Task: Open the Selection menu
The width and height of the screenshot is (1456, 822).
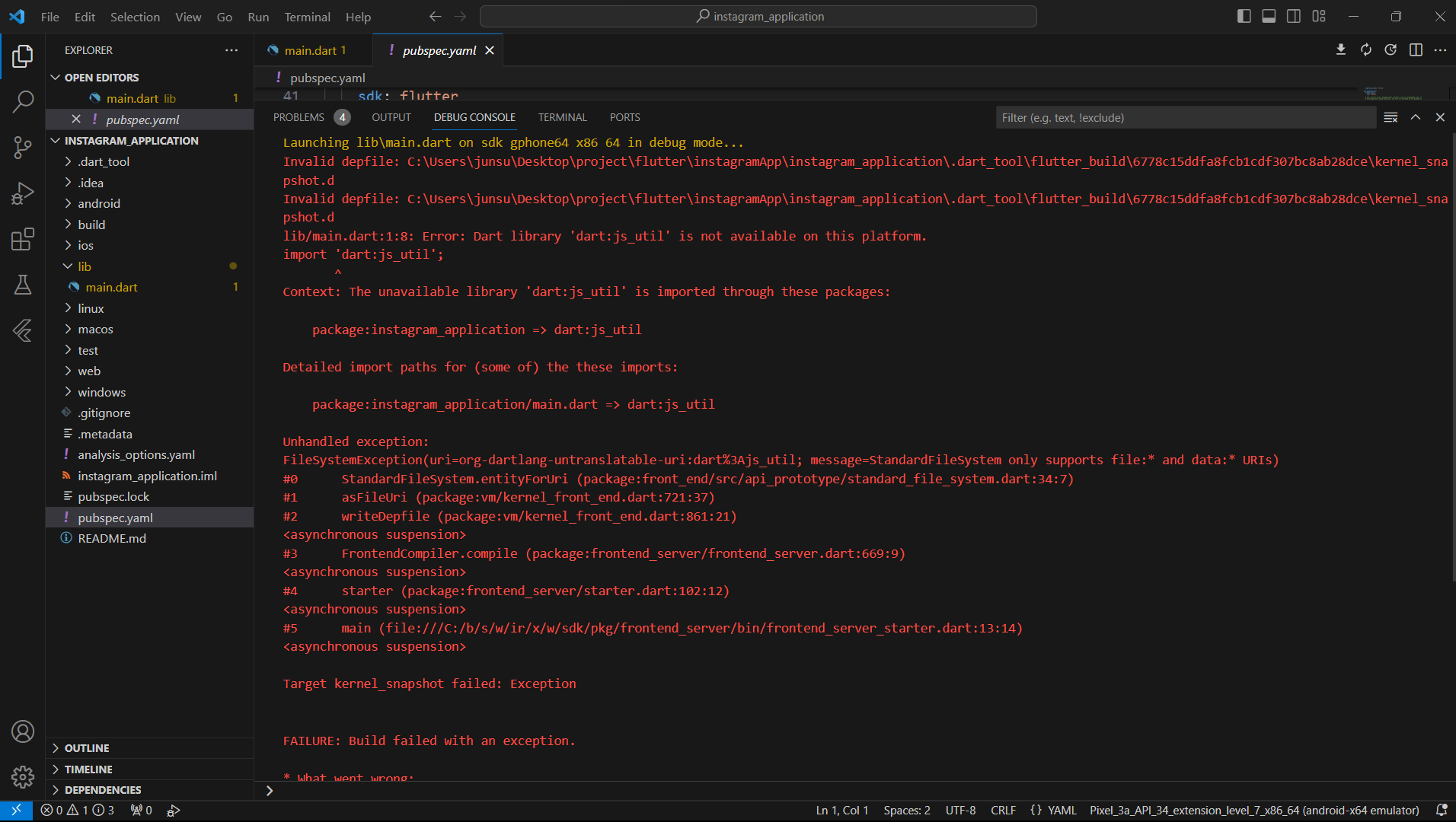Action: [135, 17]
